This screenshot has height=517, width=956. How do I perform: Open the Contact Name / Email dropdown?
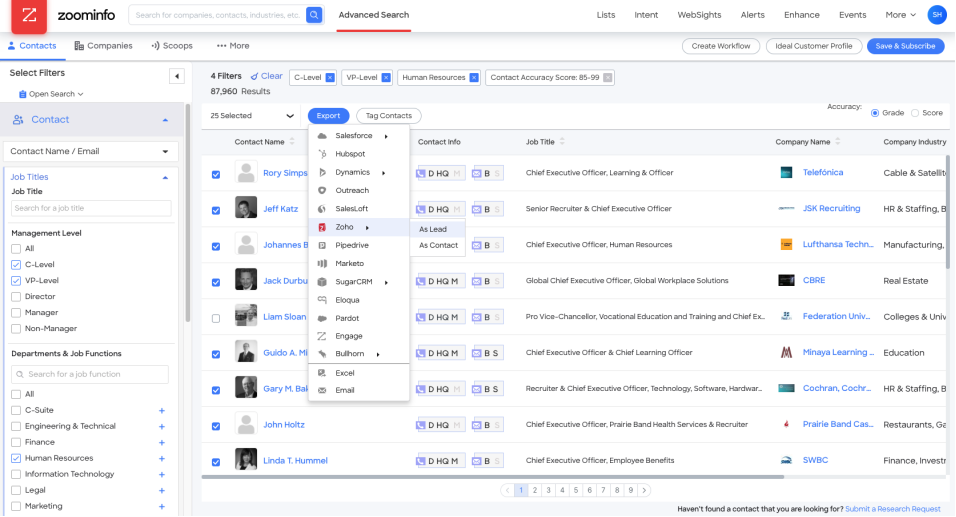click(90, 152)
